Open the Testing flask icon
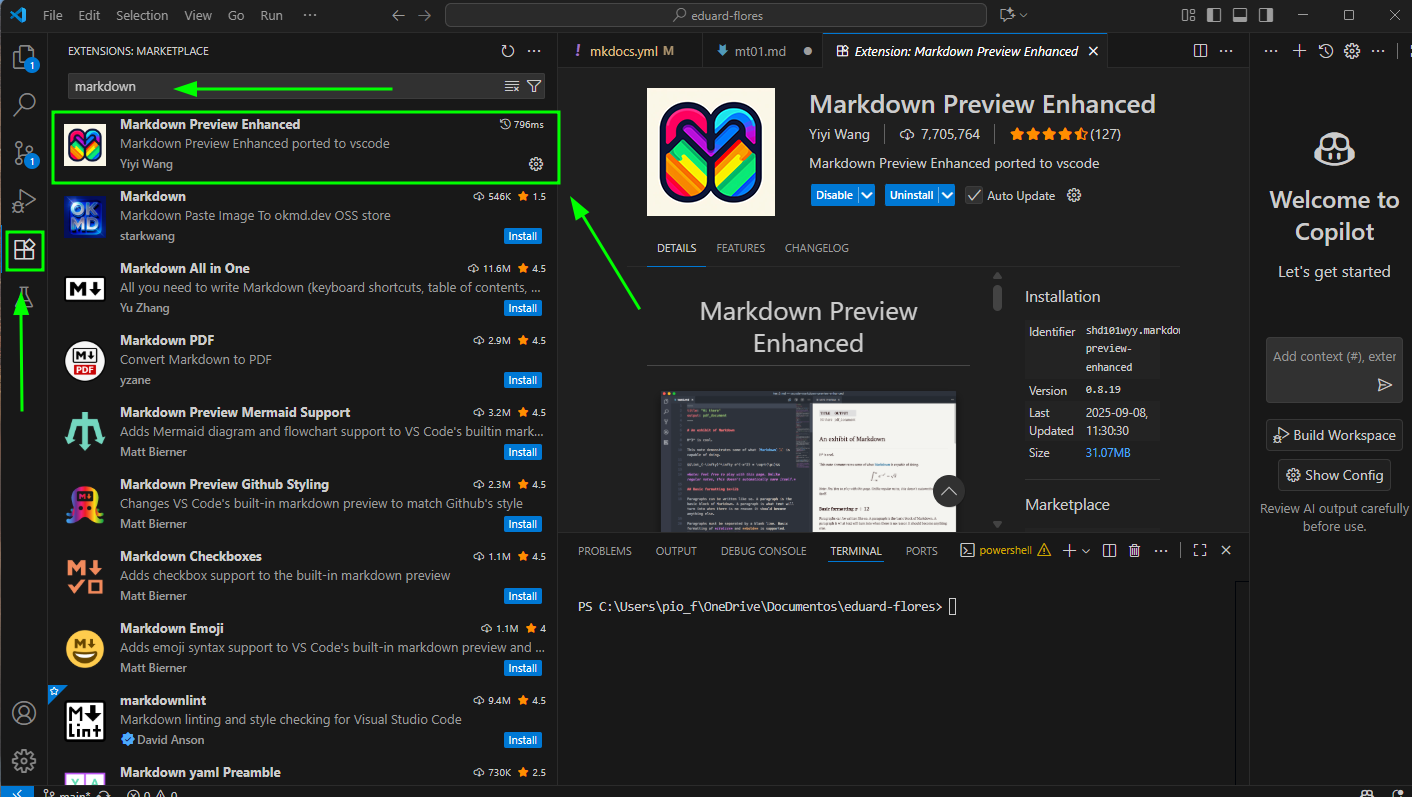Viewport: 1412px width, 797px height. (24, 297)
